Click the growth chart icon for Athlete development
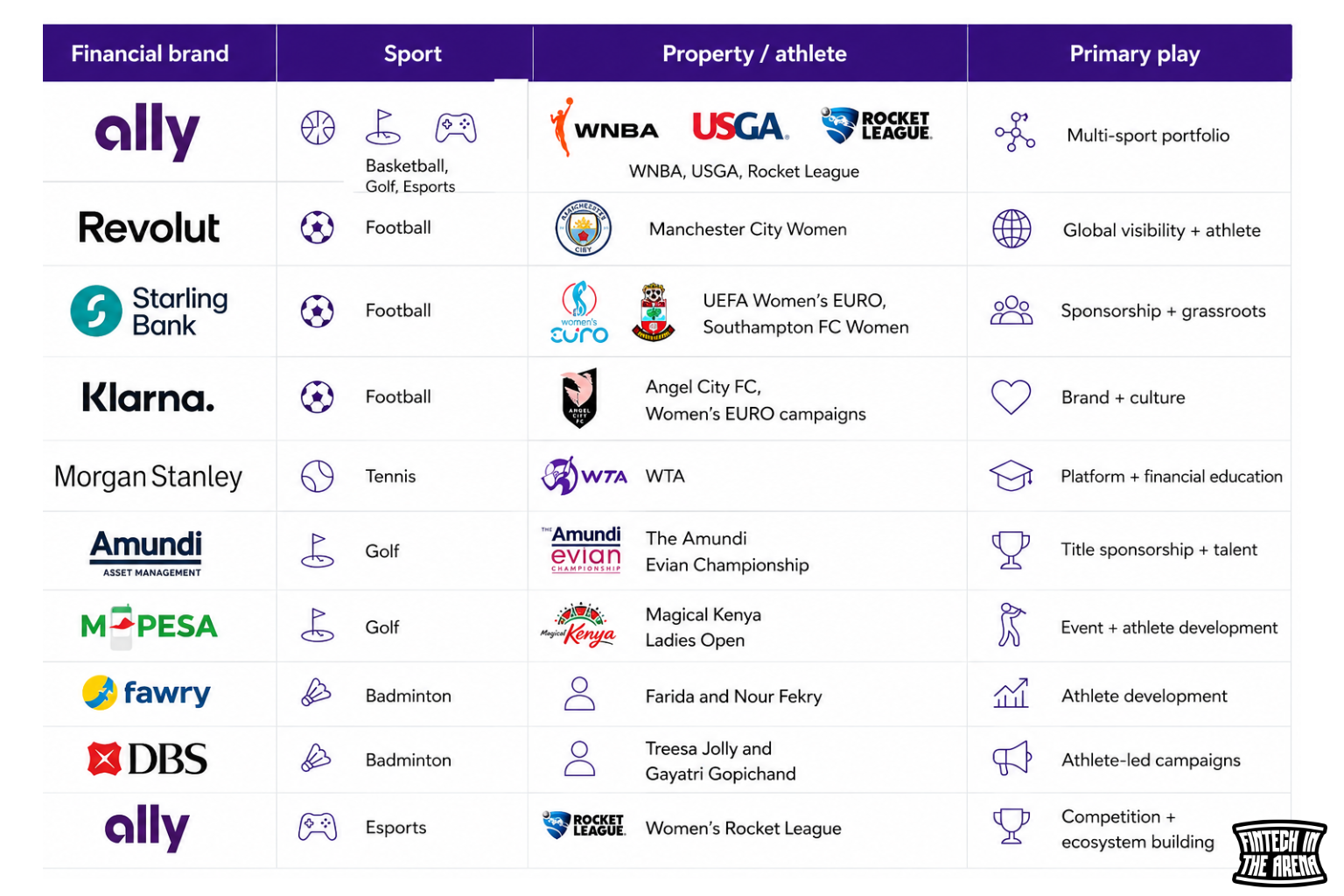The width and height of the screenshot is (1344, 896). coord(1011,694)
